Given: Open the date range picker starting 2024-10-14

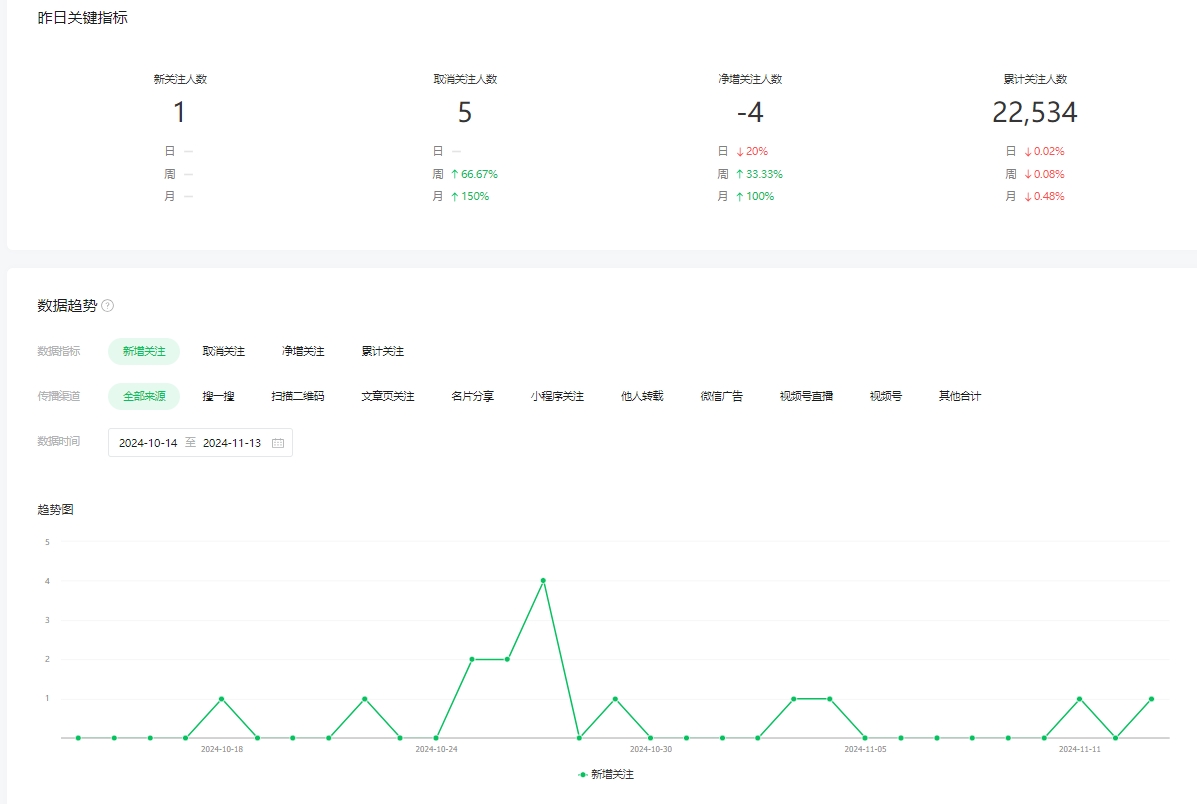Looking at the screenshot, I should (x=148, y=443).
